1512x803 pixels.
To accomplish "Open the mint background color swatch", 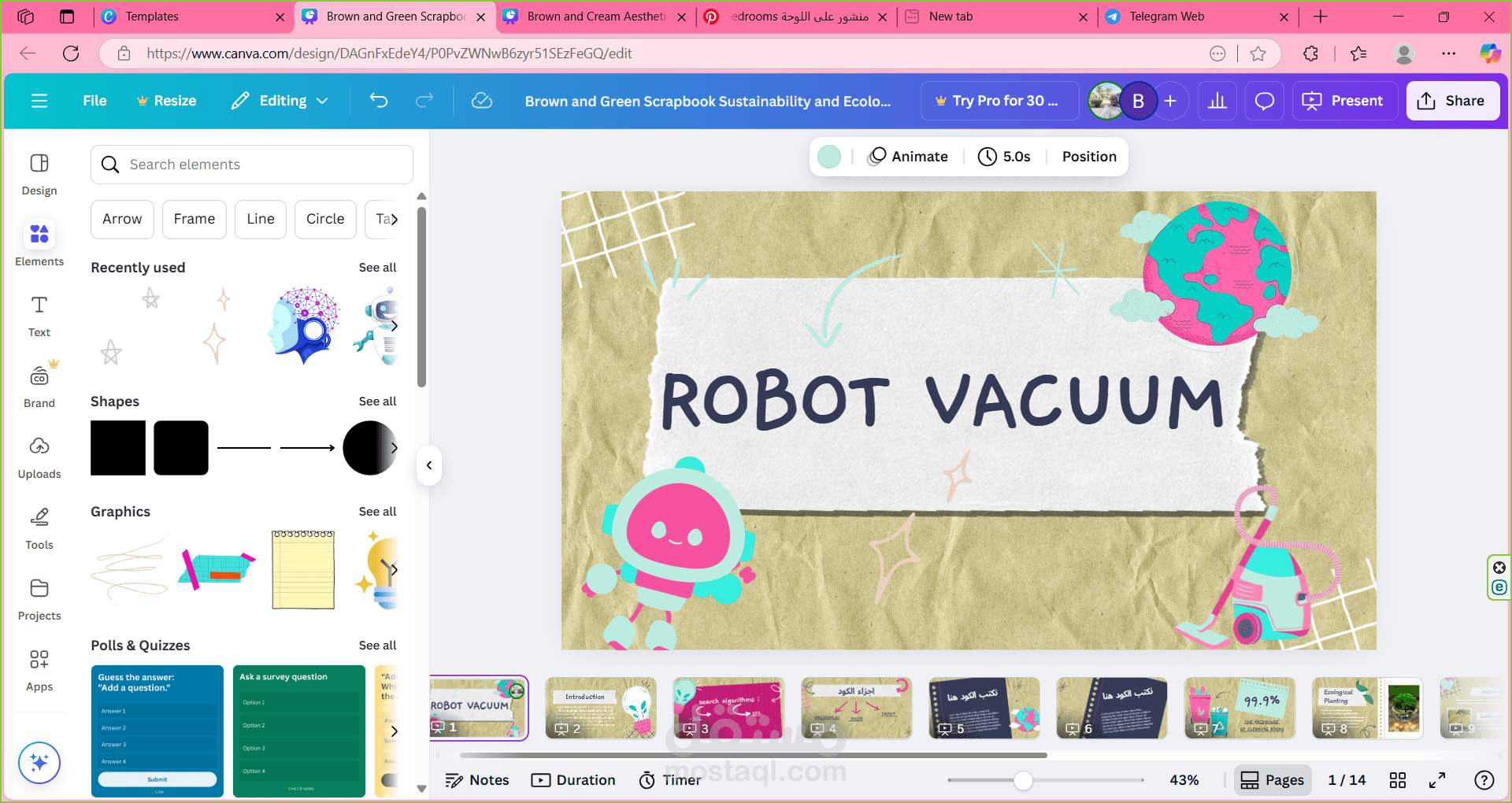I will pyautogui.click(x=829, y=157).
